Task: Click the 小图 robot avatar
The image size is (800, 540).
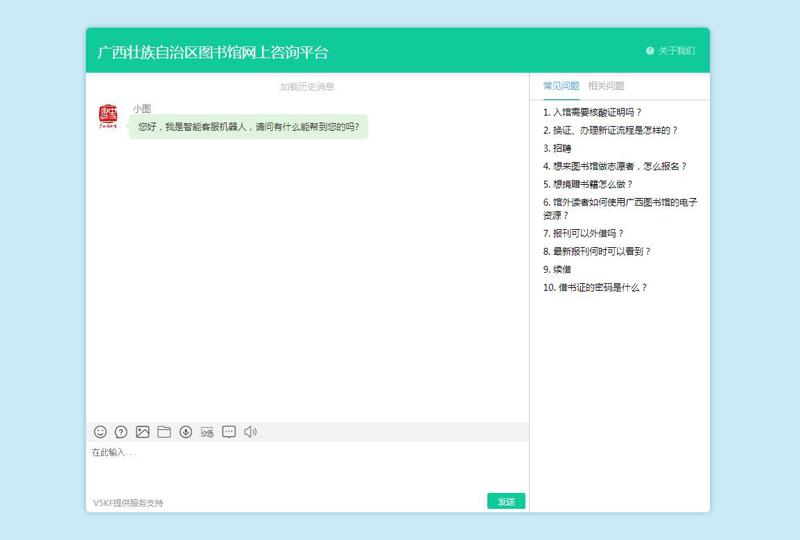Action: [x=108, y=116]
